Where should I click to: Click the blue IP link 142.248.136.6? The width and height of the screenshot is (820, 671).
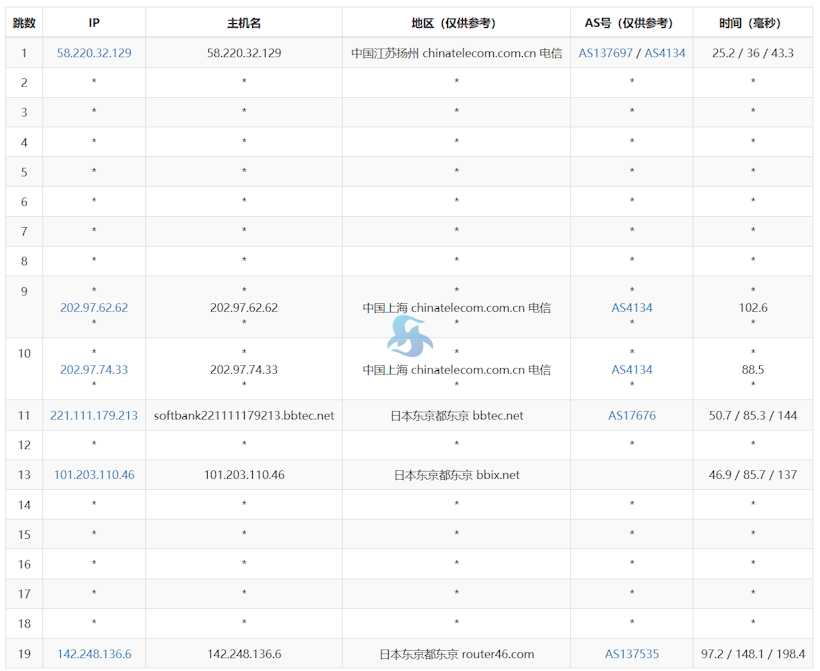pos(94,654)
